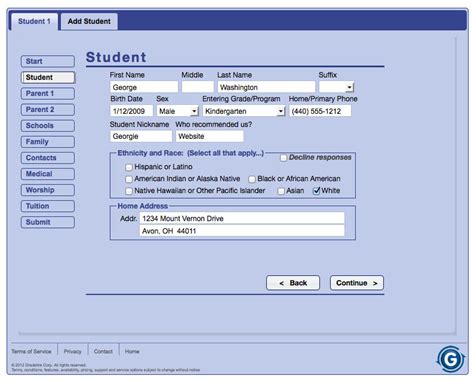Screen dimensions: 474x382
Task: Click the address line 1234 Mount Vernon Drive
Action: point(242,219)
